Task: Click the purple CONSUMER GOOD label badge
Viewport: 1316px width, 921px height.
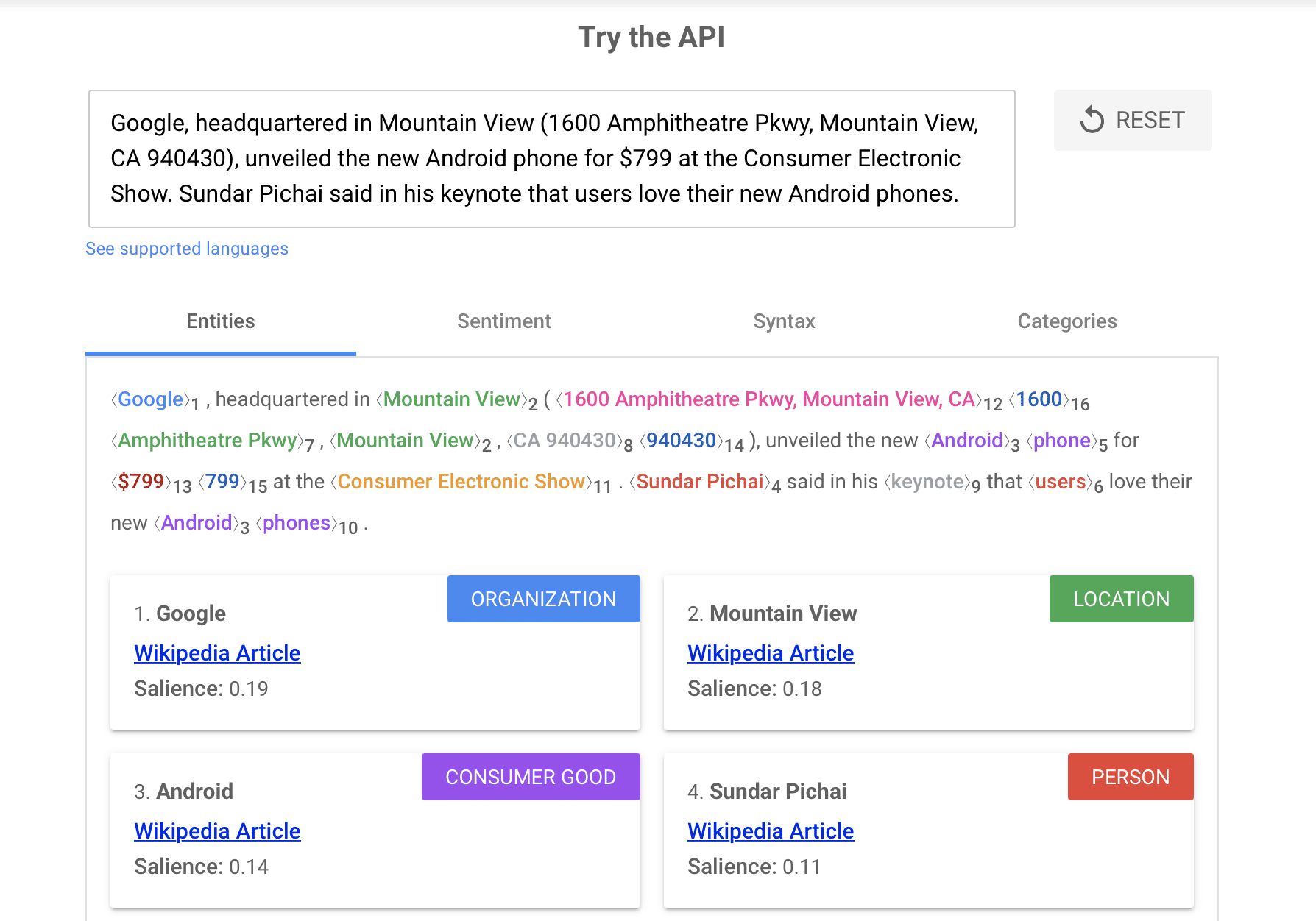Action: pyautogui.click(x=531, y=777)
